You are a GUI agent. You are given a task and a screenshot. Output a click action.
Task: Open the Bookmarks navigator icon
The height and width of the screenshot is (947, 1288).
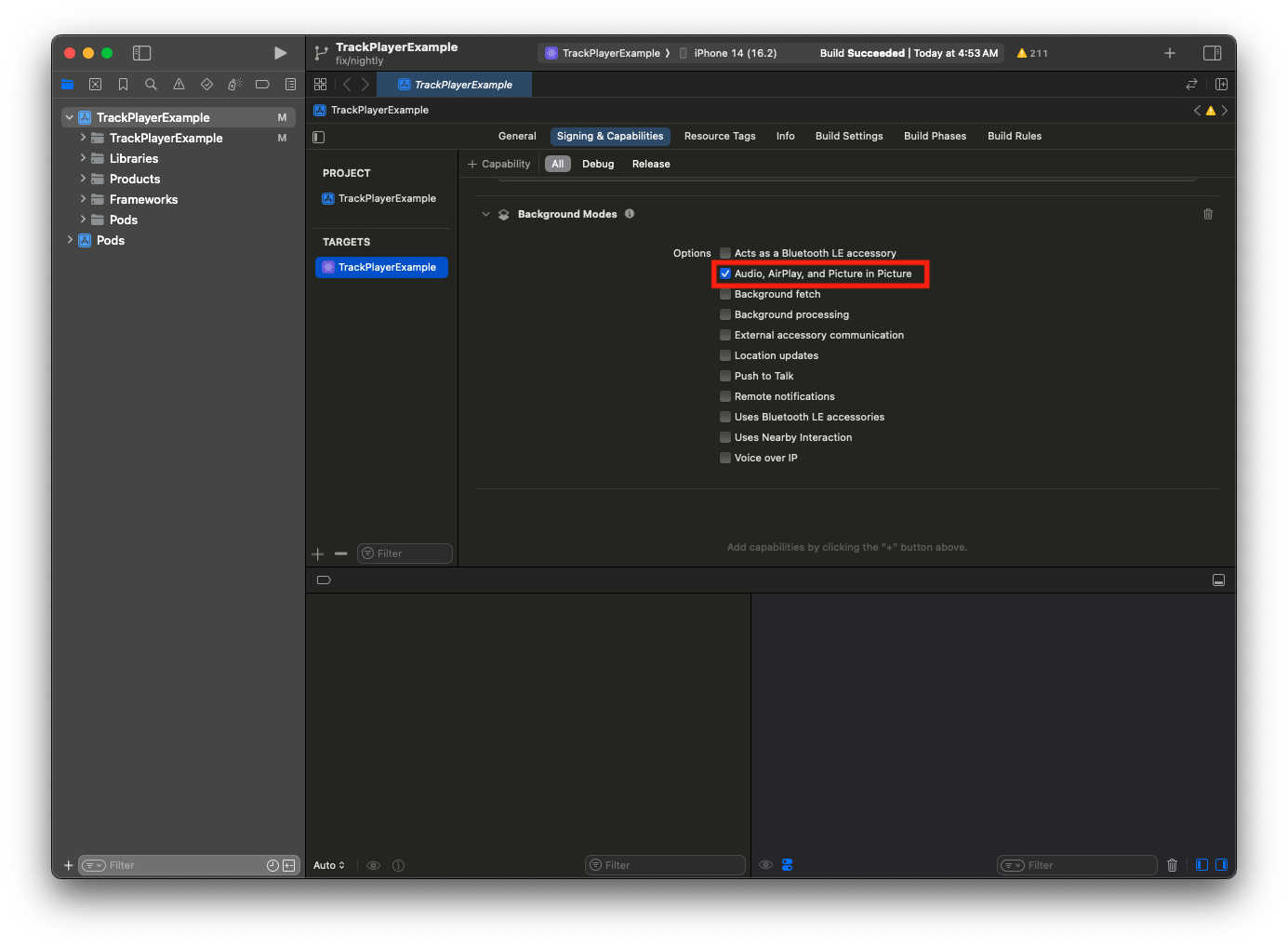tap(123, 84)
